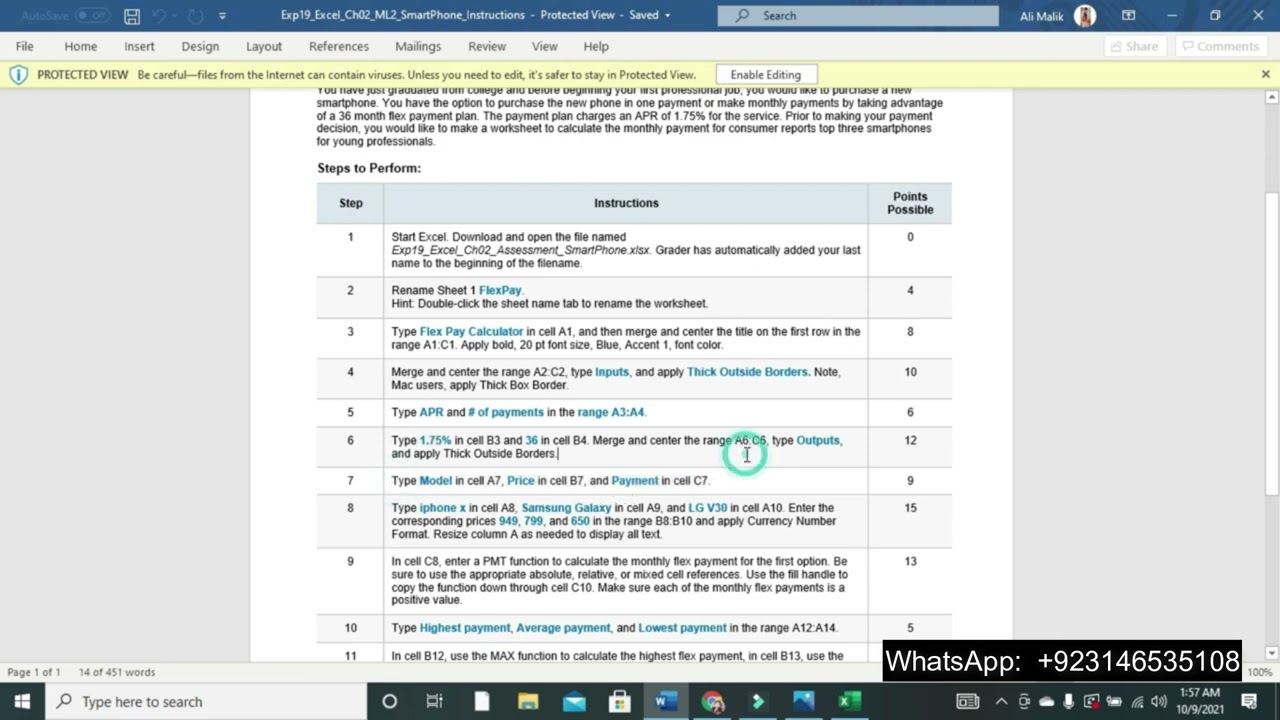Click the taskbar 'Type here to search' box
1280x720 pixels.
(206, 701)
